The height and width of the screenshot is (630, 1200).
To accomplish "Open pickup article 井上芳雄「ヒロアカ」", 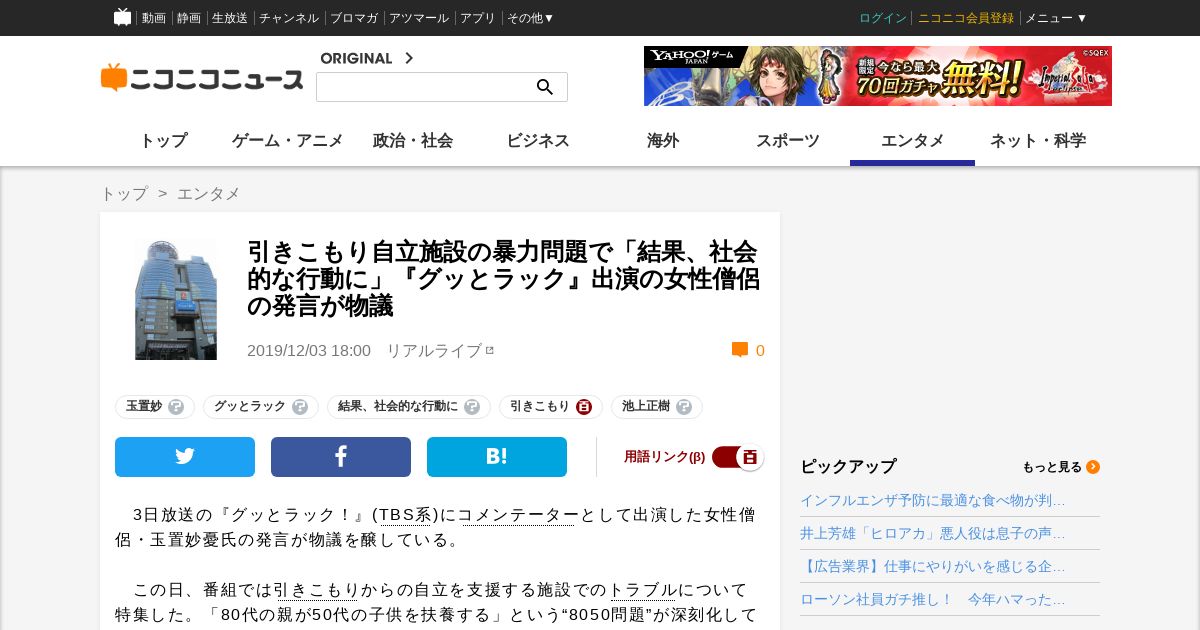I will coord(933,533).
